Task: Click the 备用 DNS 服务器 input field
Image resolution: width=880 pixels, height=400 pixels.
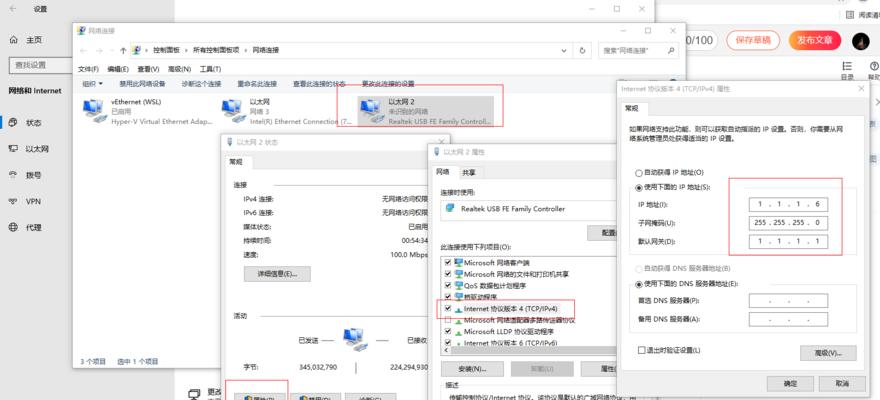Action: [x=788, y=319]
